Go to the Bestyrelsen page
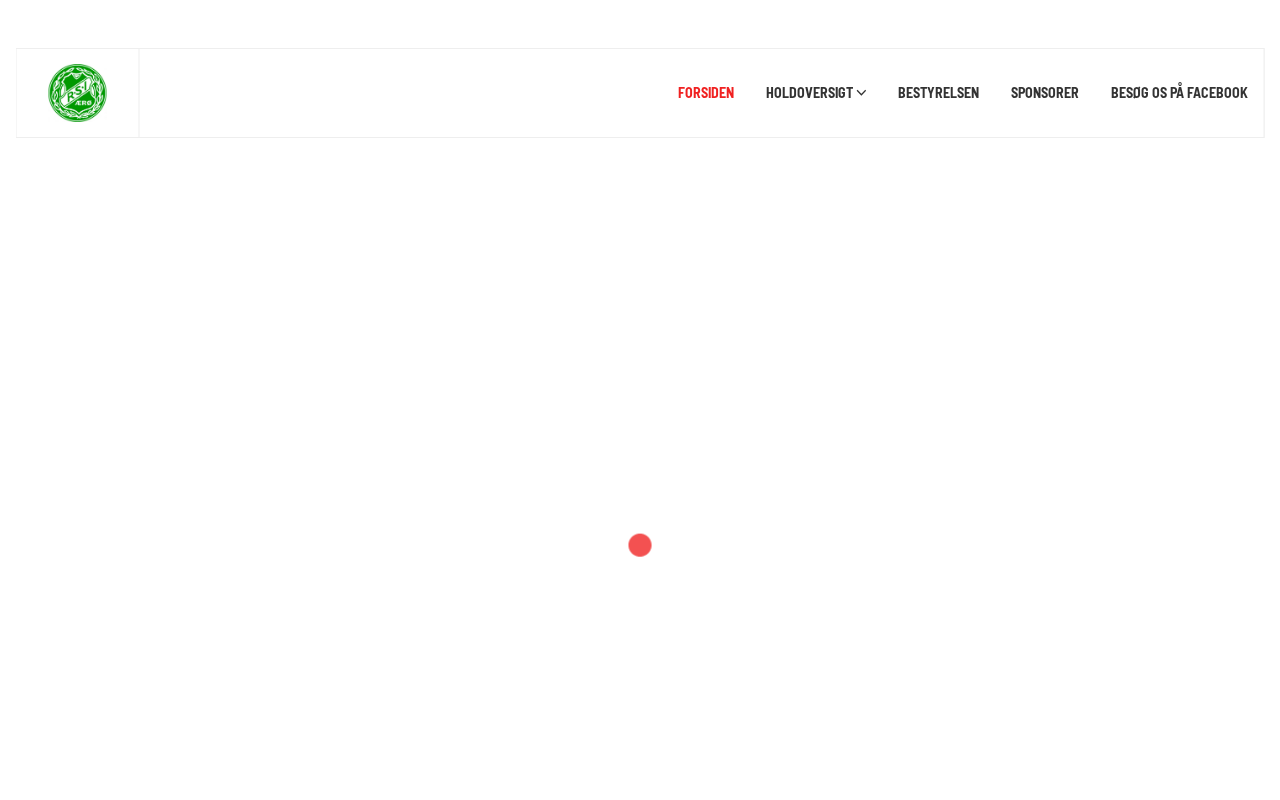Viewport: 1280px width, 800px height. point(938,93)
